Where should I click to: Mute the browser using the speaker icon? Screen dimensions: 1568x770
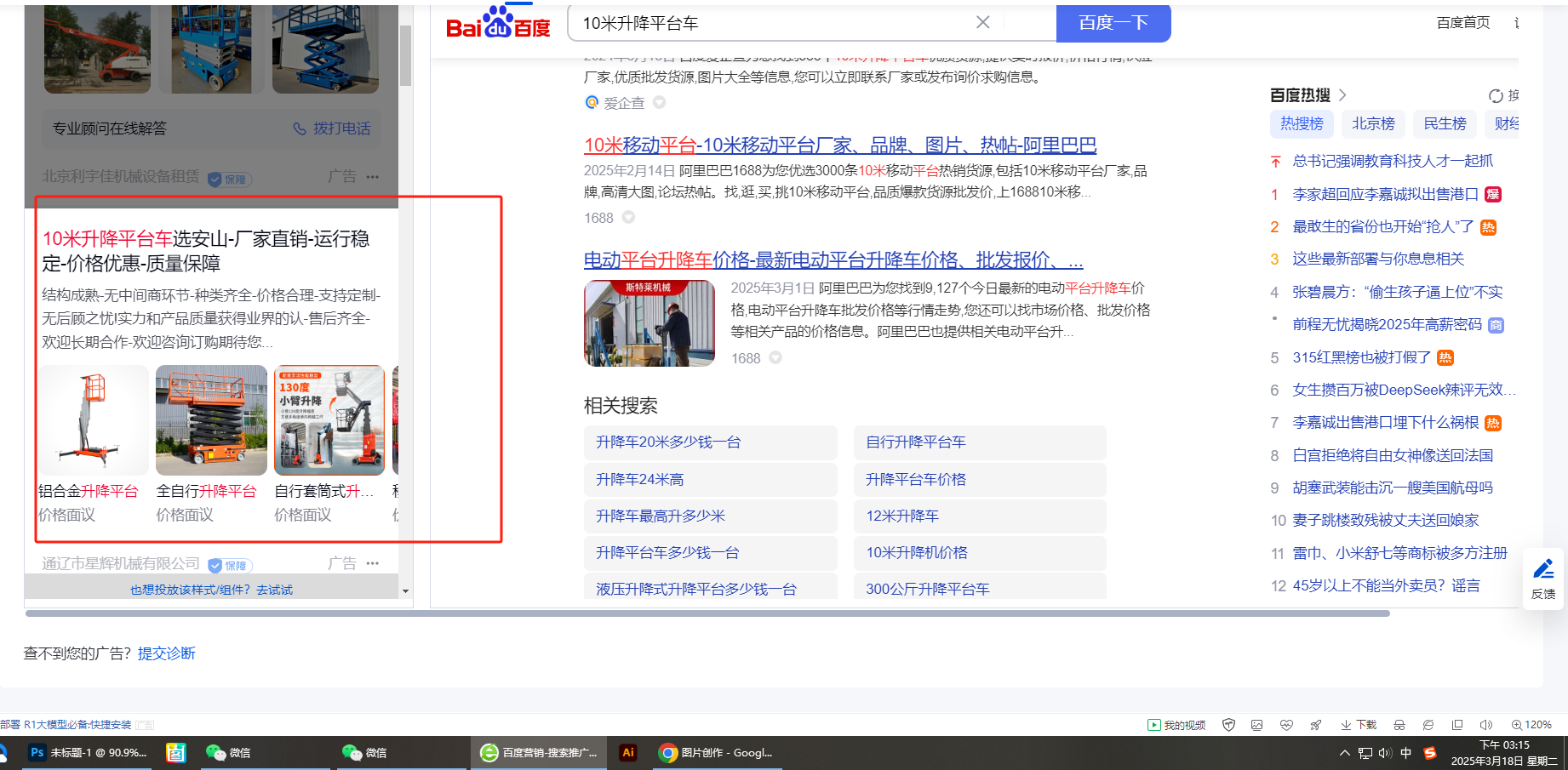(x=1486, y=725)
